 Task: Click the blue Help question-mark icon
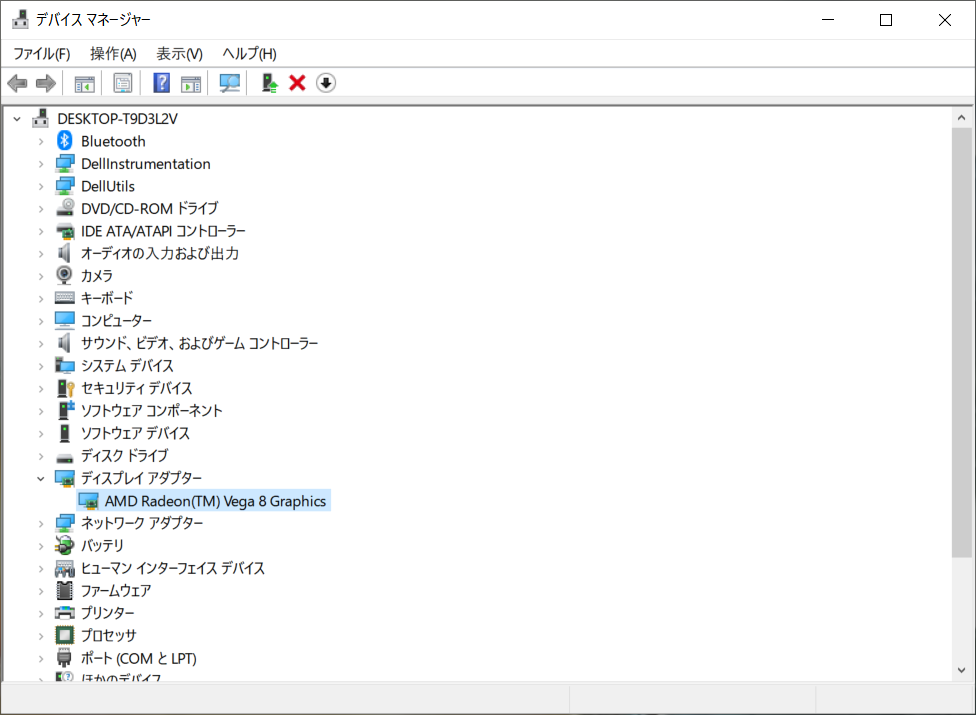162,83
